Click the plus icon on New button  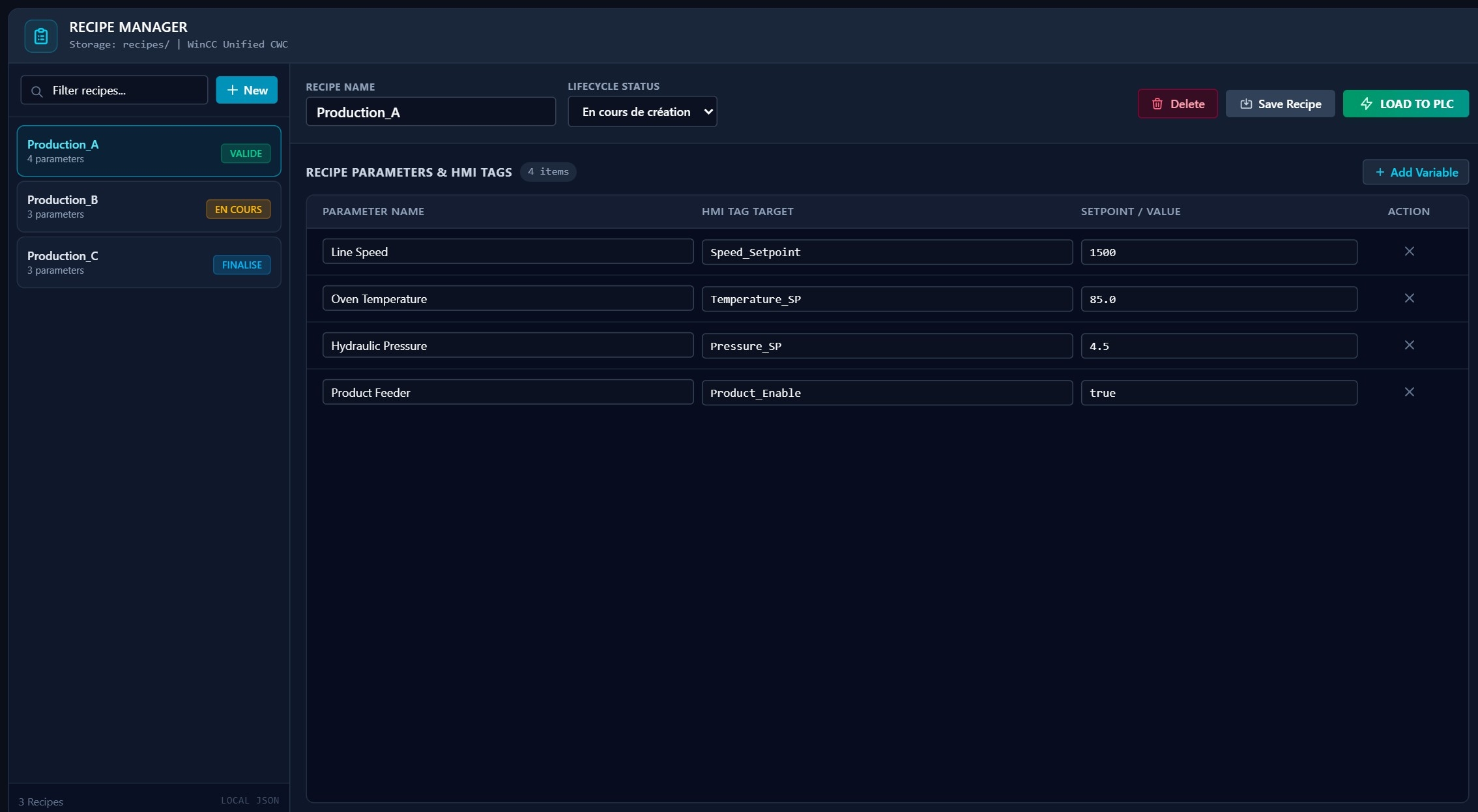232,91
